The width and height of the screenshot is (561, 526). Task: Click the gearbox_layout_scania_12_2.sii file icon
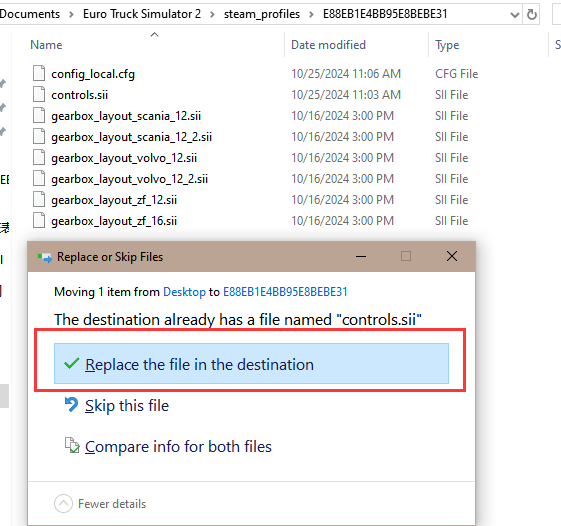click(39, 136)
